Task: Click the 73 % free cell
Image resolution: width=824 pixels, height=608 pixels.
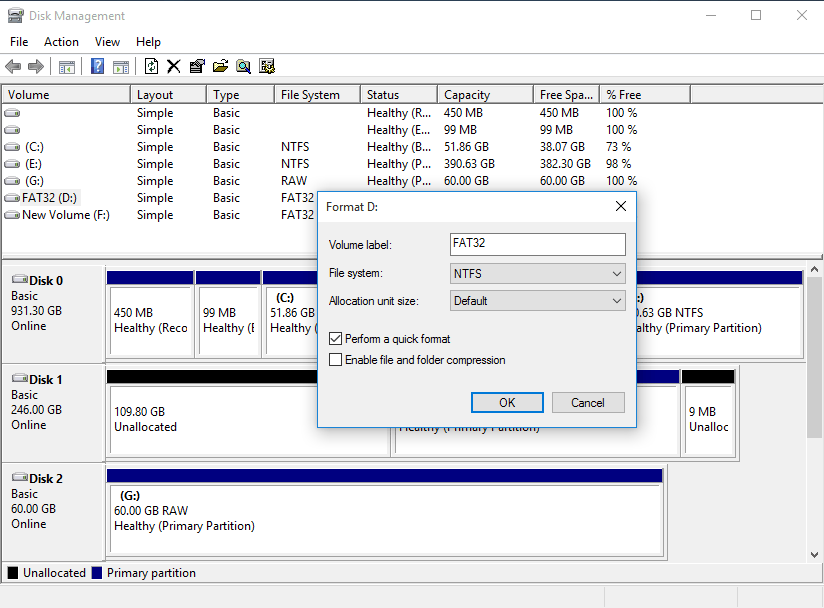Action: click(619, 147)
